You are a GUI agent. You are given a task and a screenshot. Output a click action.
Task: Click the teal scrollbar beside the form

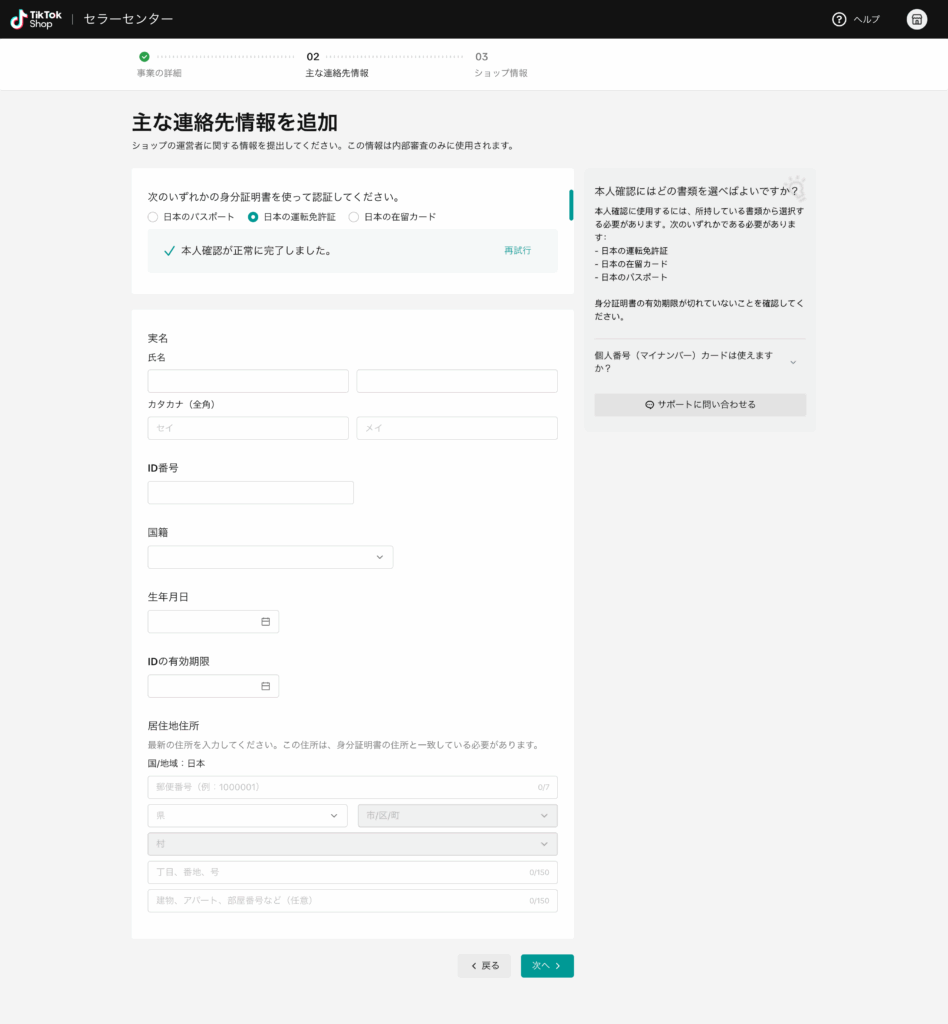571,204
